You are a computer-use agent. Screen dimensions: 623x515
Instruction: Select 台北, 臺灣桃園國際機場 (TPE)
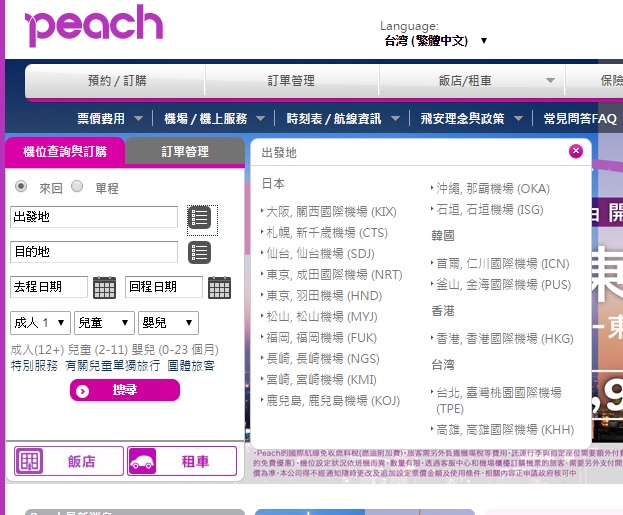click(x=499, y=401)
